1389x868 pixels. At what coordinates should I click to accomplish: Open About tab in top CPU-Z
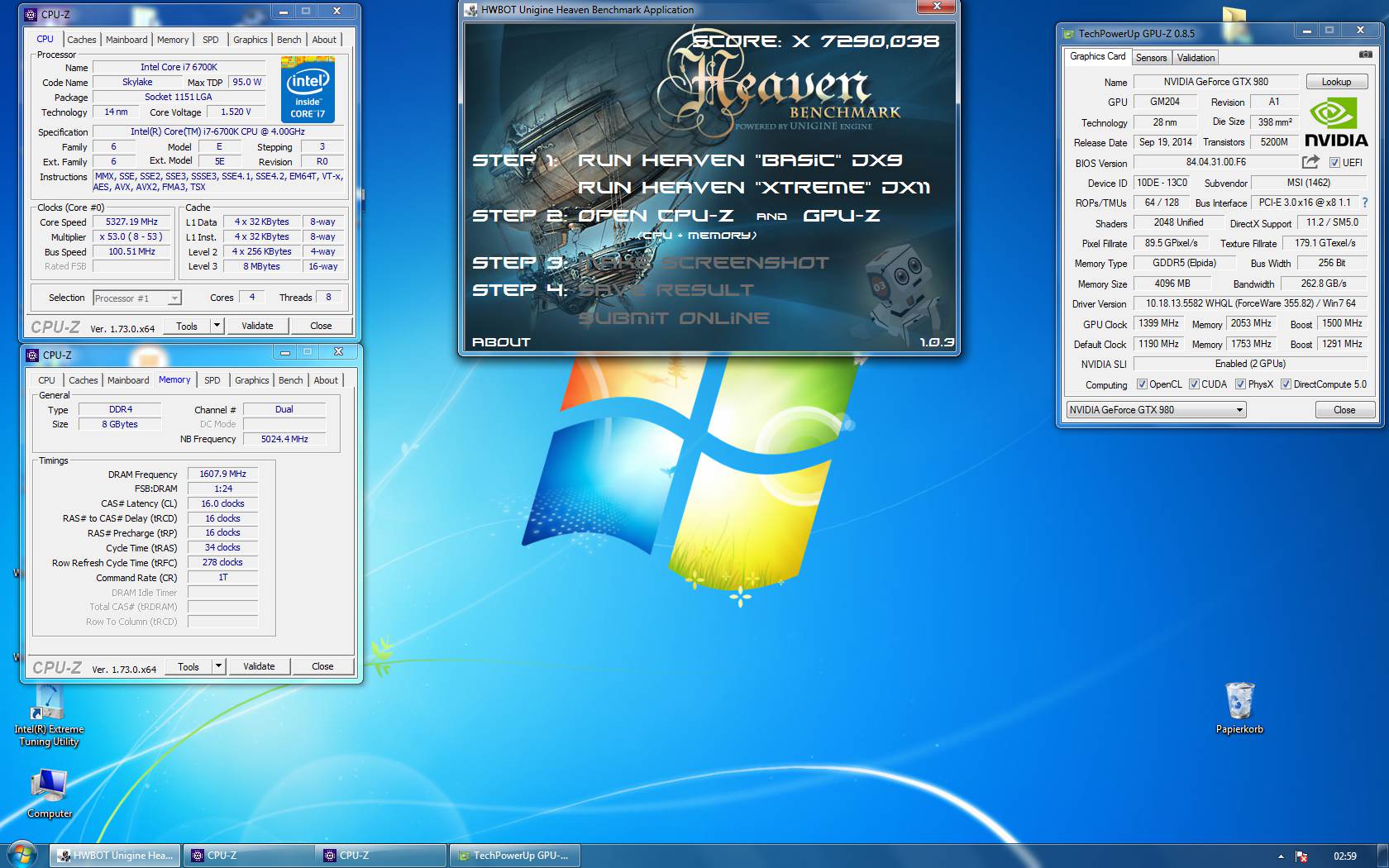coord(324,40)
